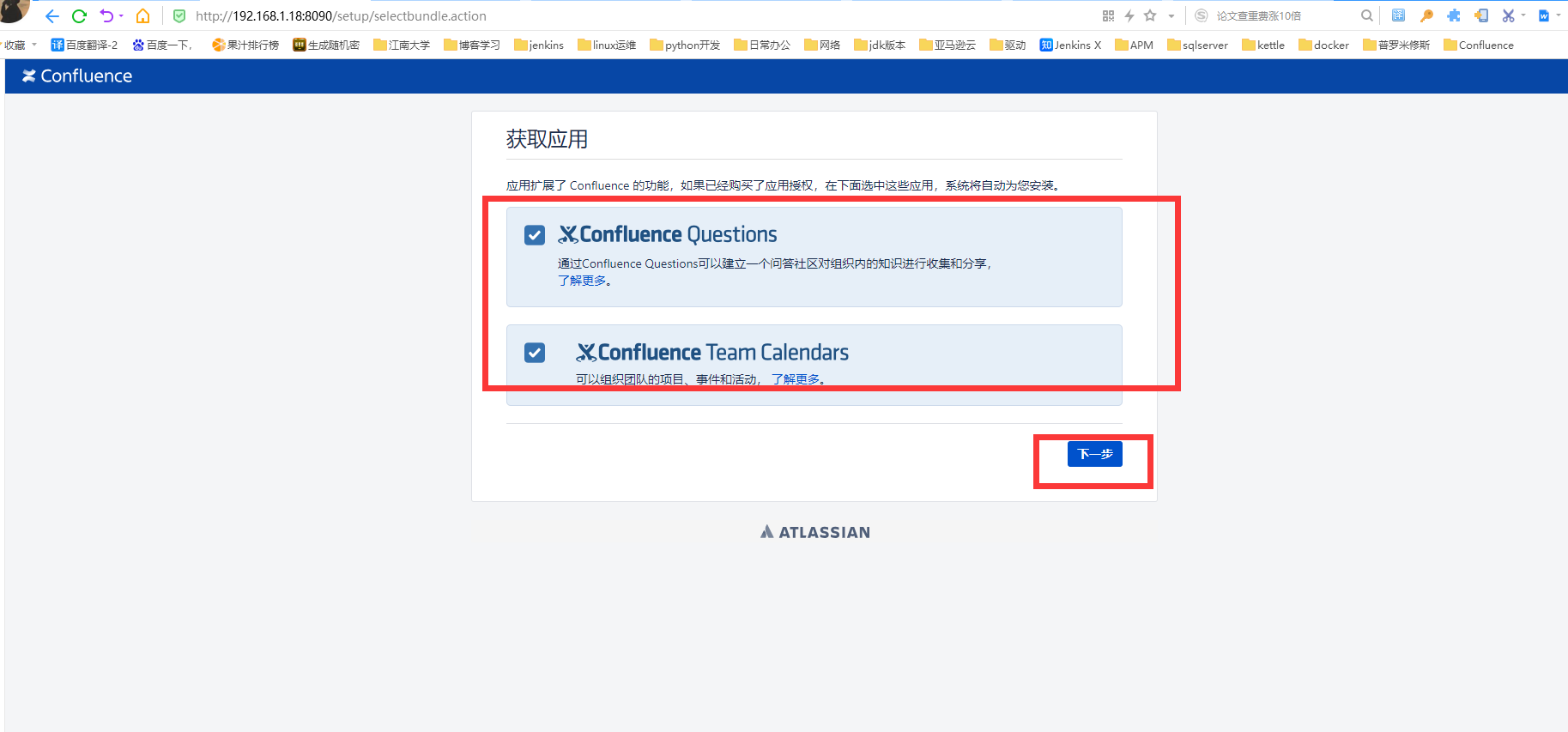Click the 获取应用 page heading
Image resolution: width=1568 pixels, height=732 pixels.
(x=548, y=139)
